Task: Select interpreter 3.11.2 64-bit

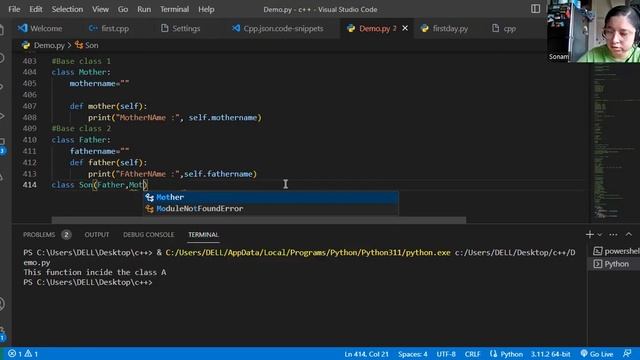Action: point(550,354)
